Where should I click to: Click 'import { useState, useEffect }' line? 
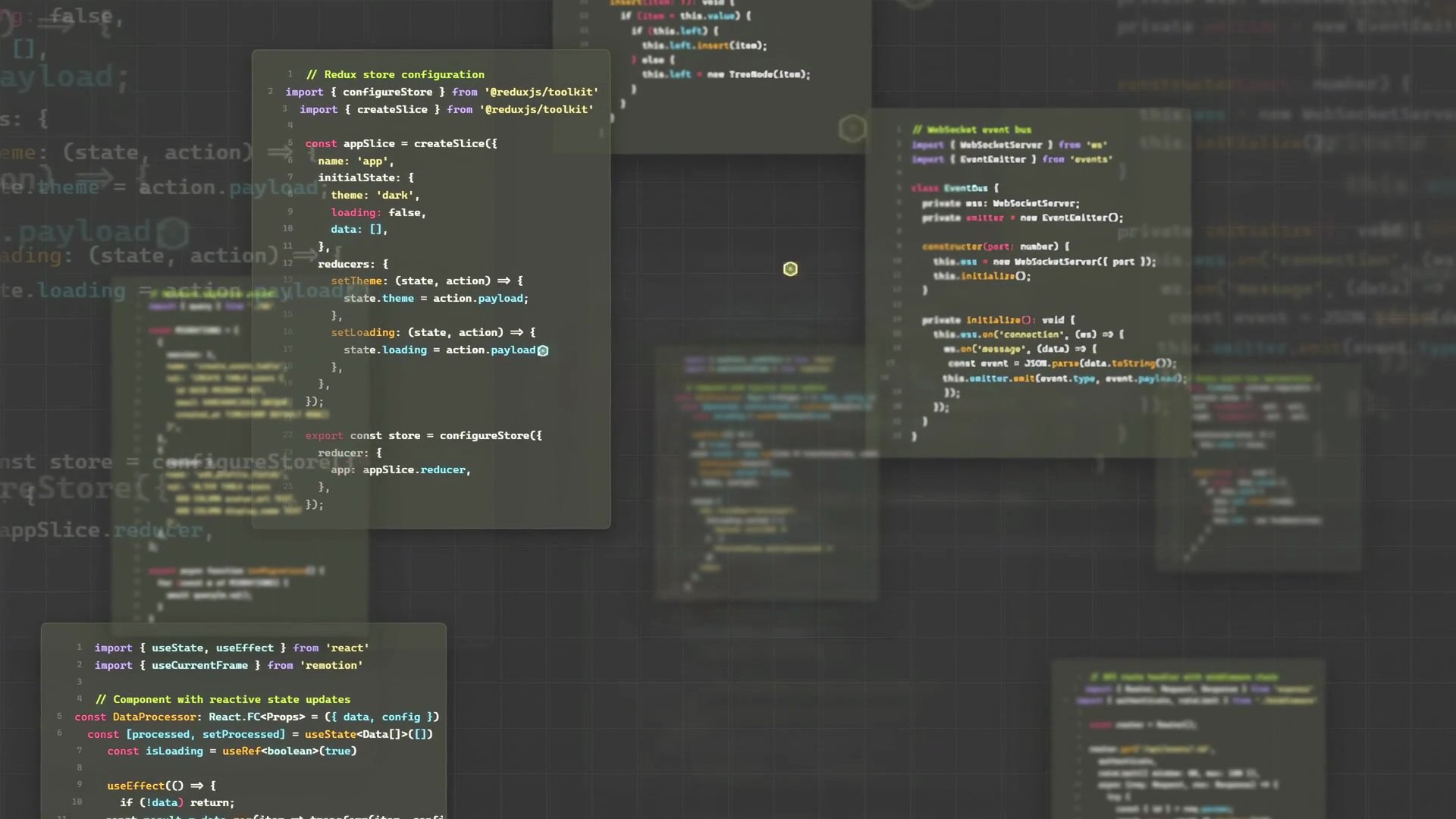(232, 648)
